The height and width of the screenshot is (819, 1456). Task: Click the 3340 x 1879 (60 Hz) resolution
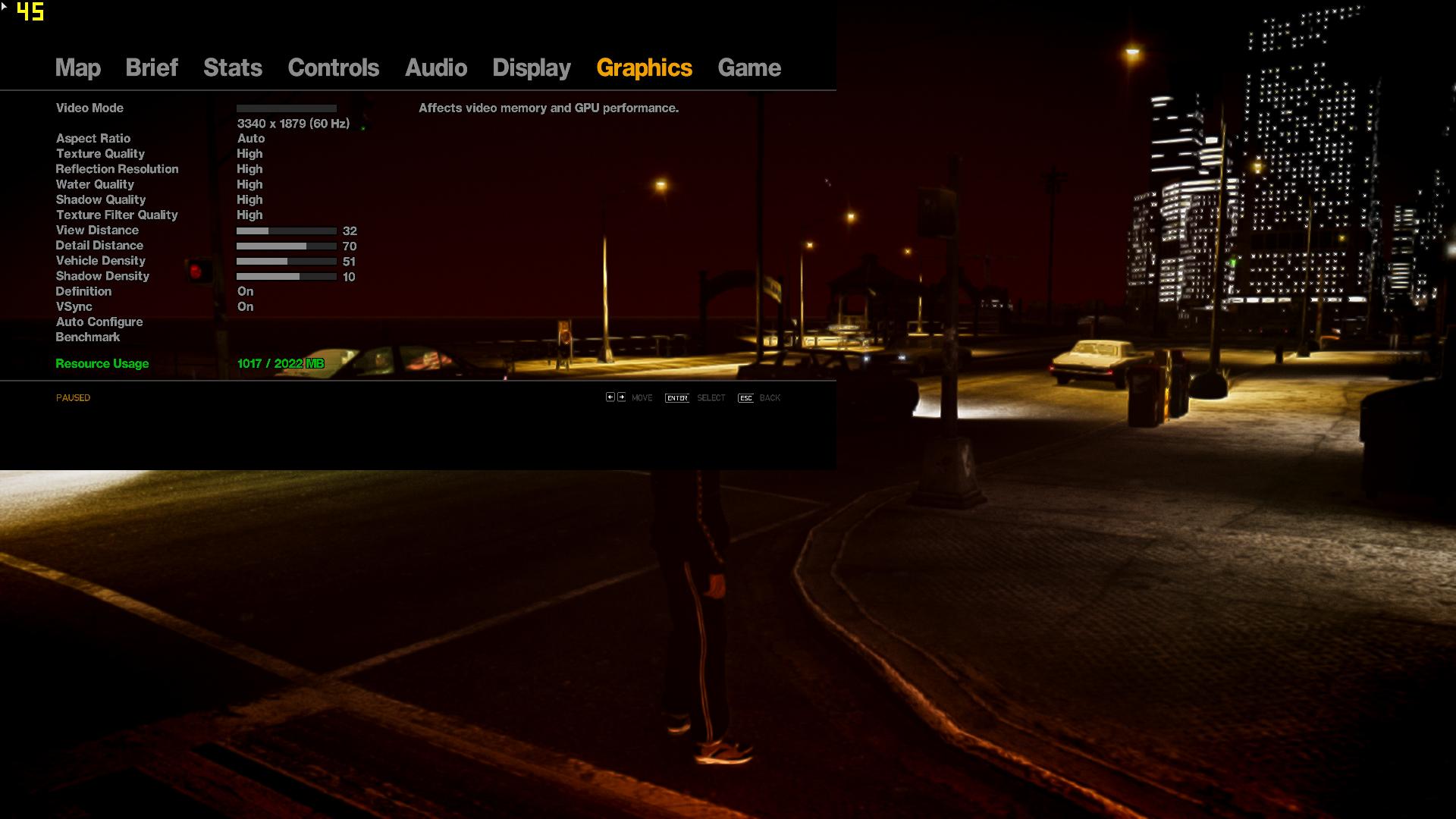pos(293,124)
